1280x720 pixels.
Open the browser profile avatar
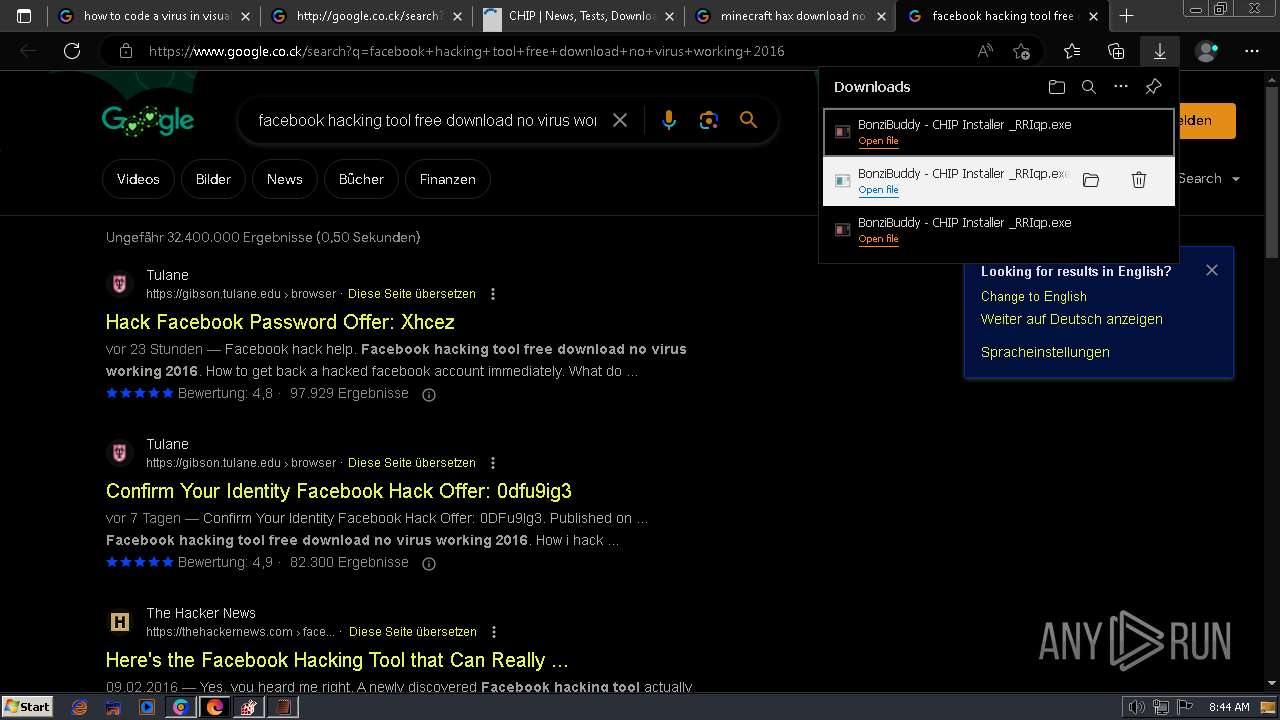[x=1207, y=51]
